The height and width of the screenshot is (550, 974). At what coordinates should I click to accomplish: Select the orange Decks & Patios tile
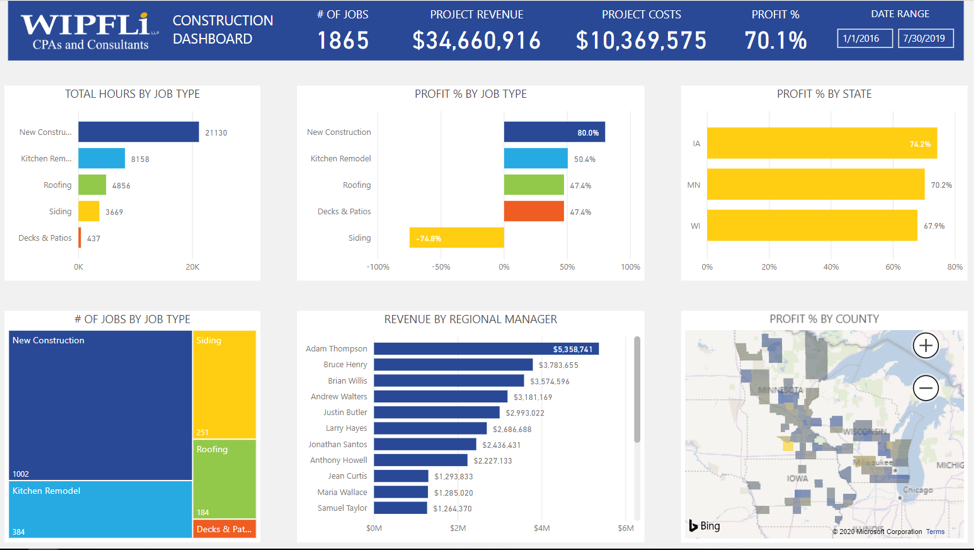tap(224, 529)
